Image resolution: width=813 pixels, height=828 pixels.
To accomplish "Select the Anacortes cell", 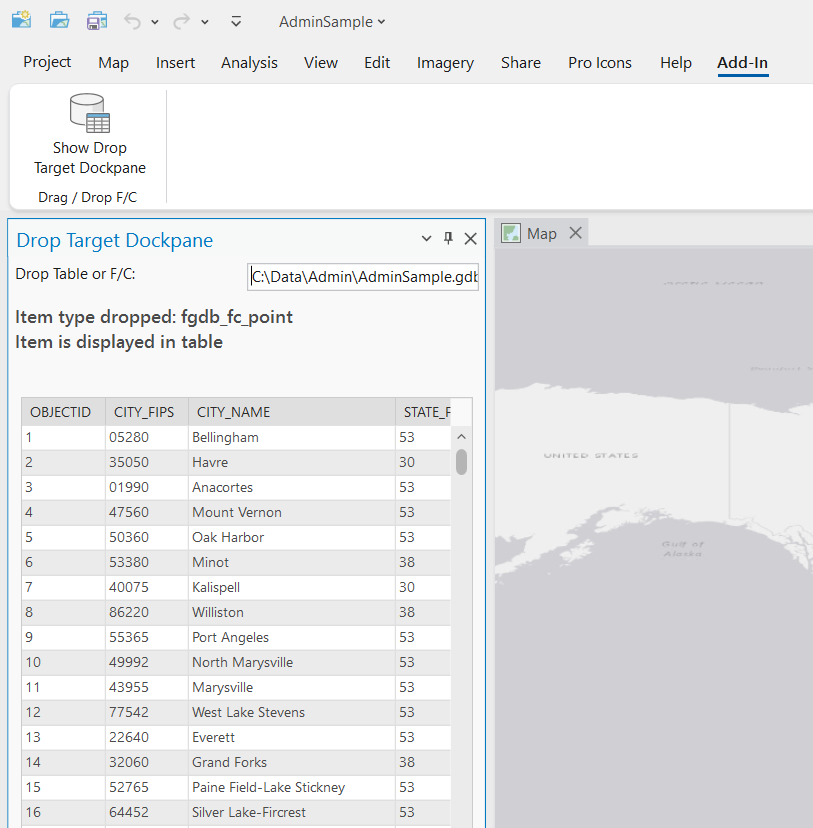I will point(292,487).
